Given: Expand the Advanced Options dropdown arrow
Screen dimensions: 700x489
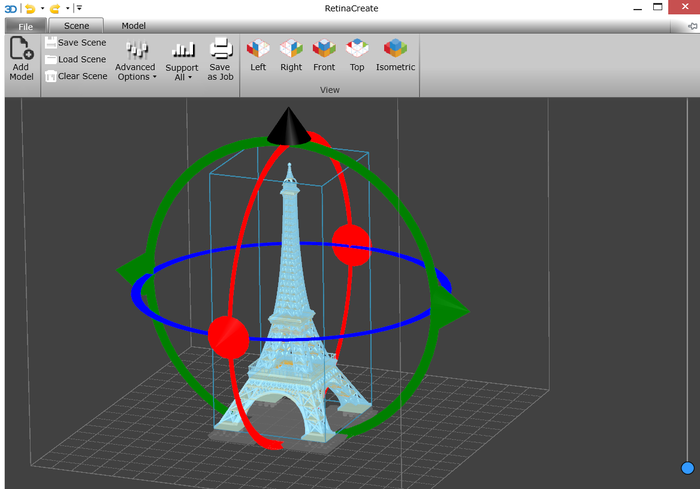Looking at the screenshot, I should coord(154,77).
